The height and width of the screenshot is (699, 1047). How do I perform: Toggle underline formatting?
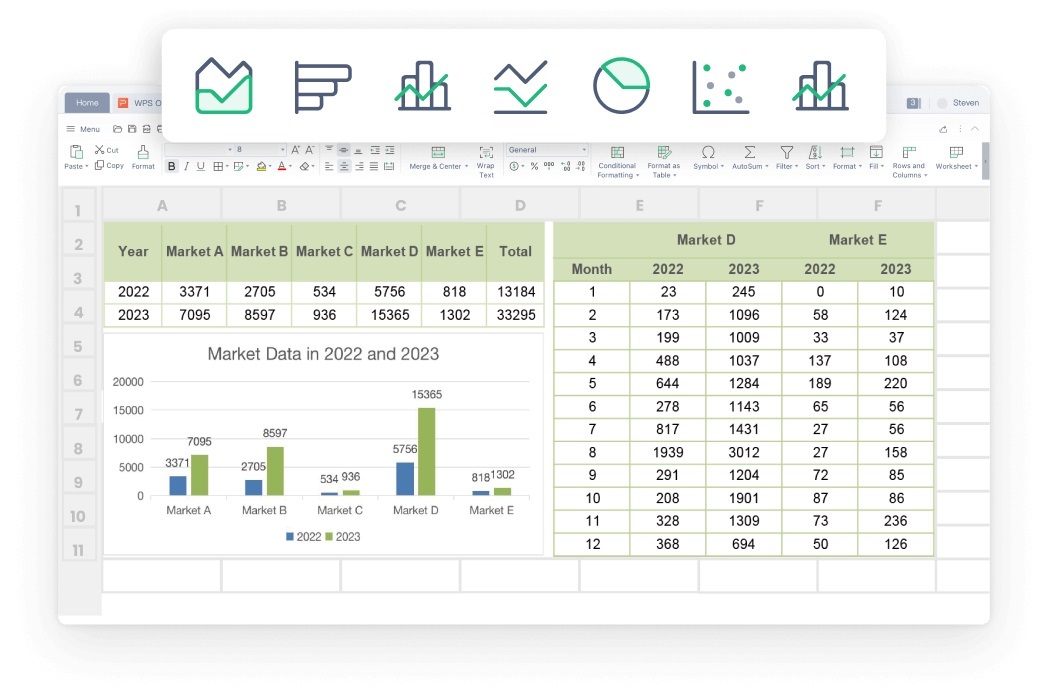point(200,166)
